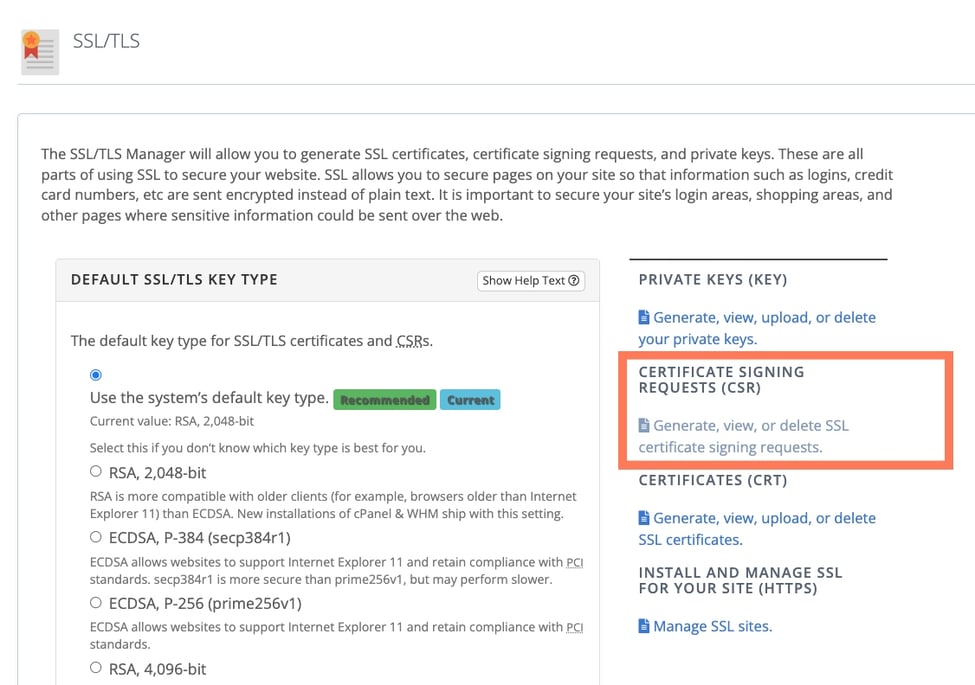Click the blue Current badge

coord(470,399)
